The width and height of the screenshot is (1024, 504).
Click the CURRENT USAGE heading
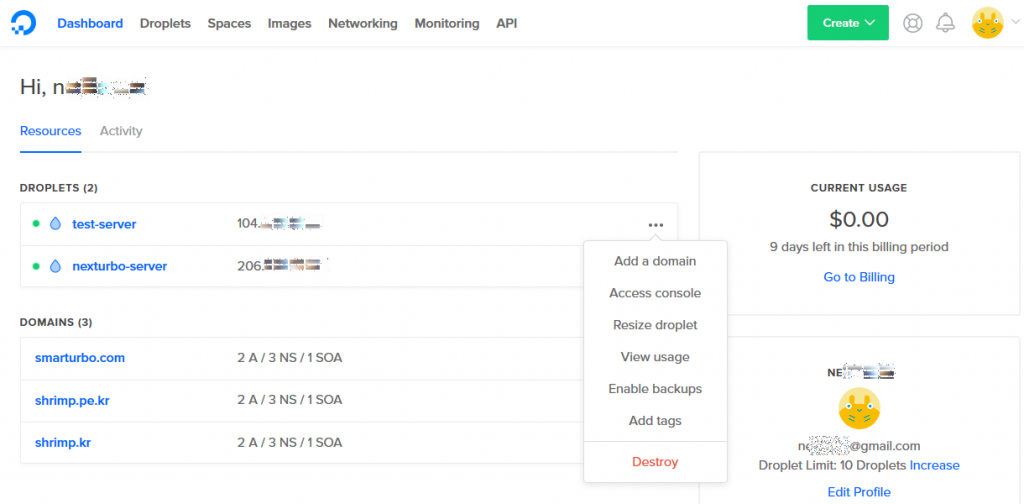point(859,188)
